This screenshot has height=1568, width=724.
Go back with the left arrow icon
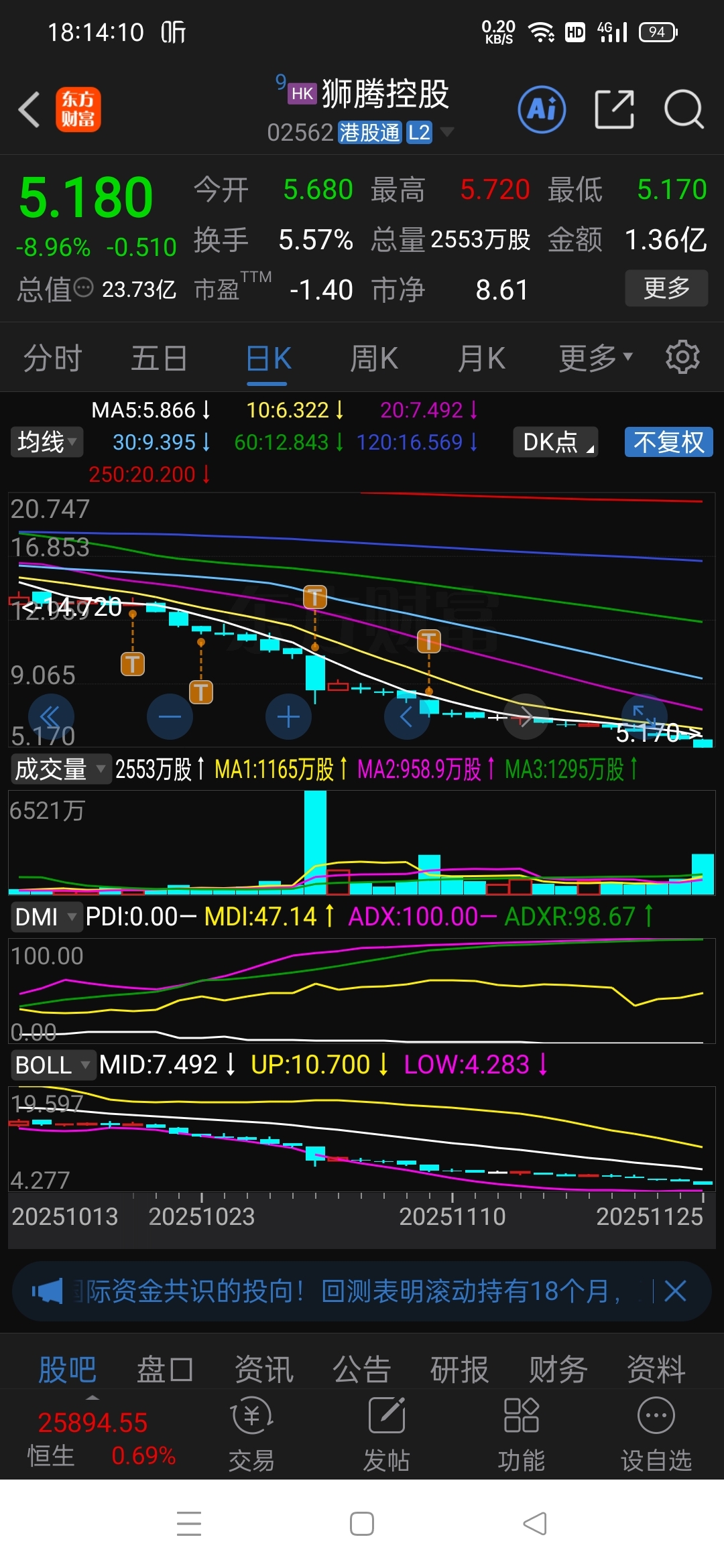29,109
